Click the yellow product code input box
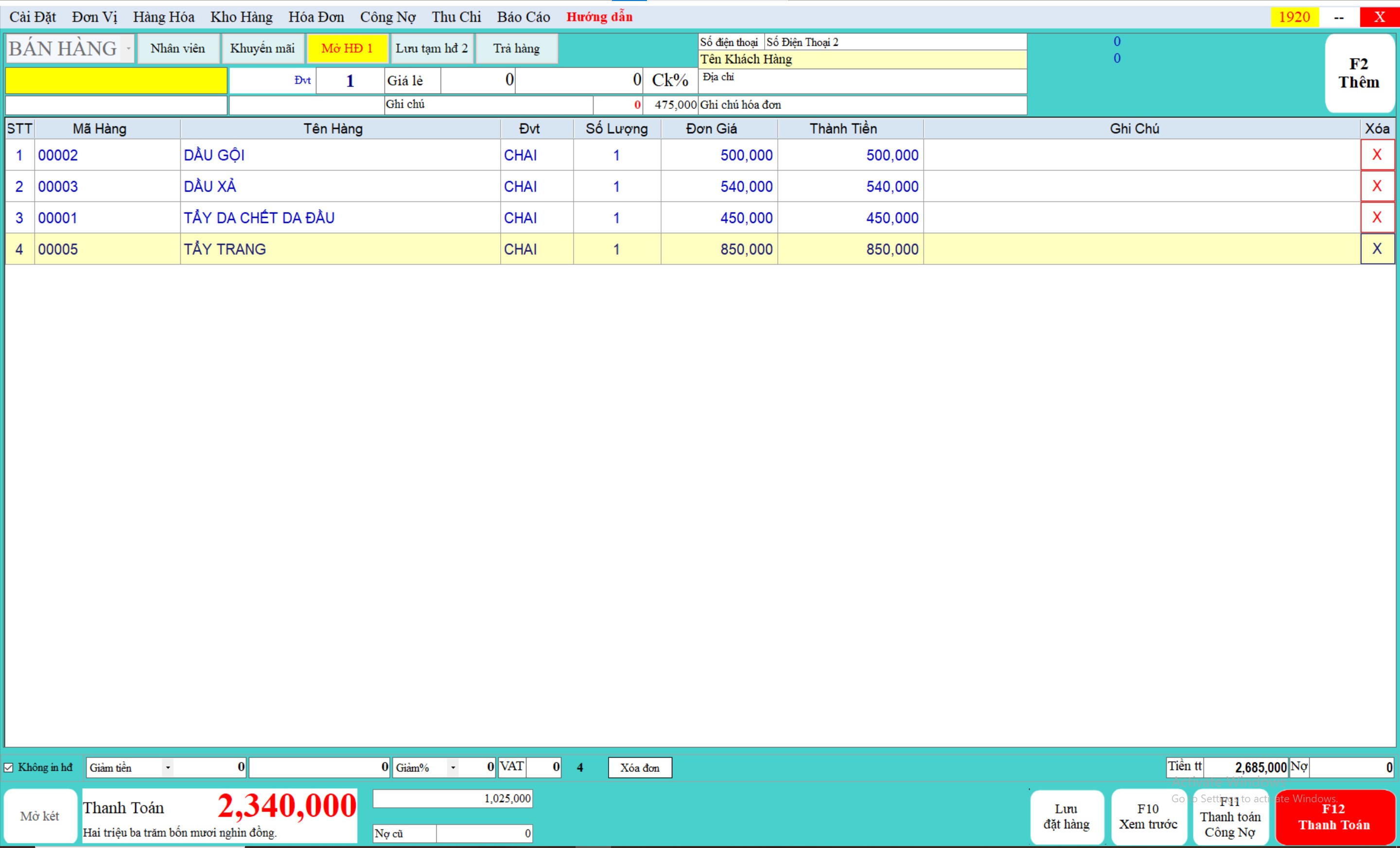The width and height of the screenshot is (1400, 848). pos(116,80)
